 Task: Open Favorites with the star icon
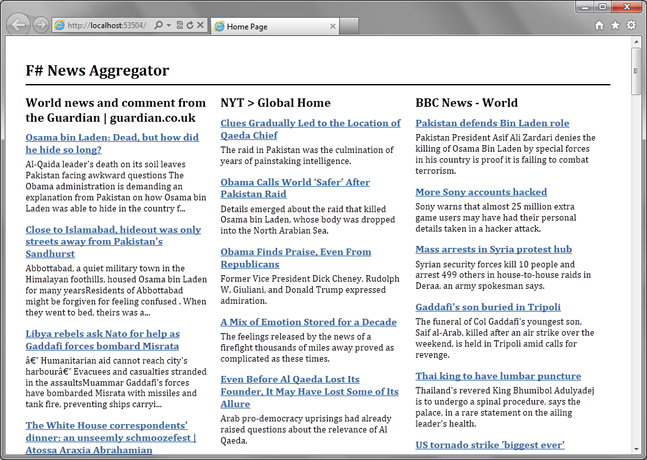(615, 25)
